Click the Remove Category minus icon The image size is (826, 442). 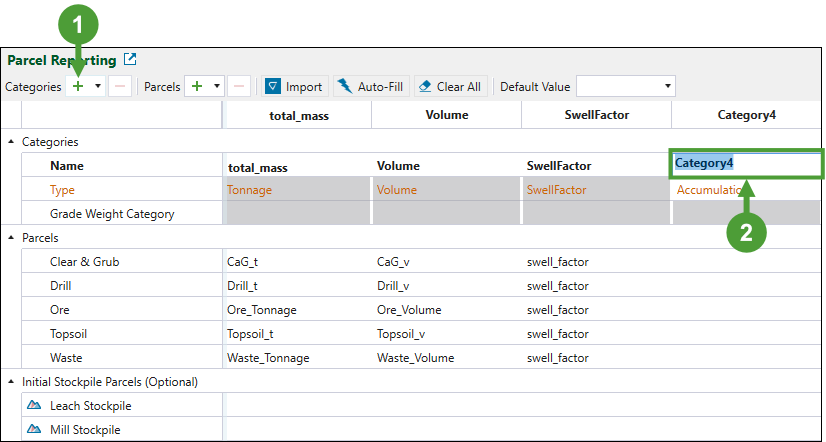[x=119, y=87]
